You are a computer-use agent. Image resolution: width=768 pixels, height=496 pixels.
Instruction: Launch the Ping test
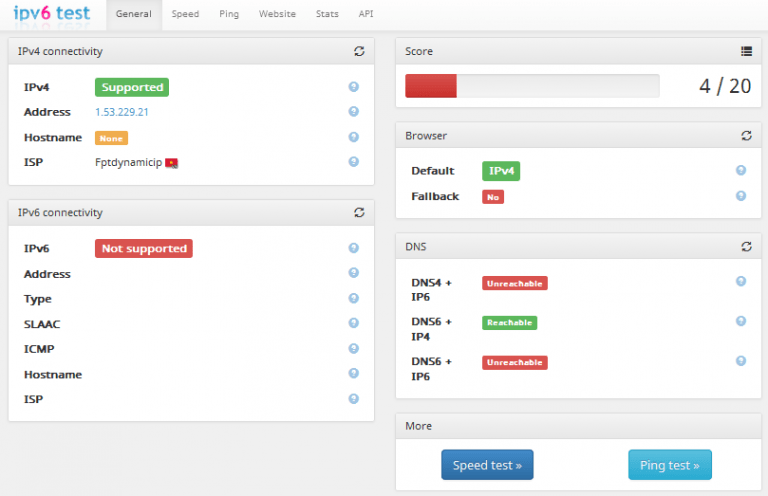click(x=669, y=465)
